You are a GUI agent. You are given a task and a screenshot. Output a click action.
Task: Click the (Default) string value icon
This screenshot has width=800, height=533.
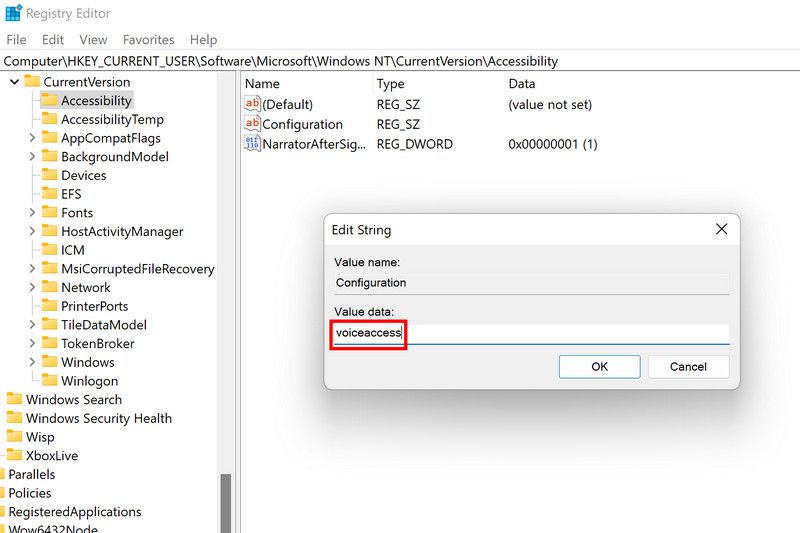coord(253,104)
